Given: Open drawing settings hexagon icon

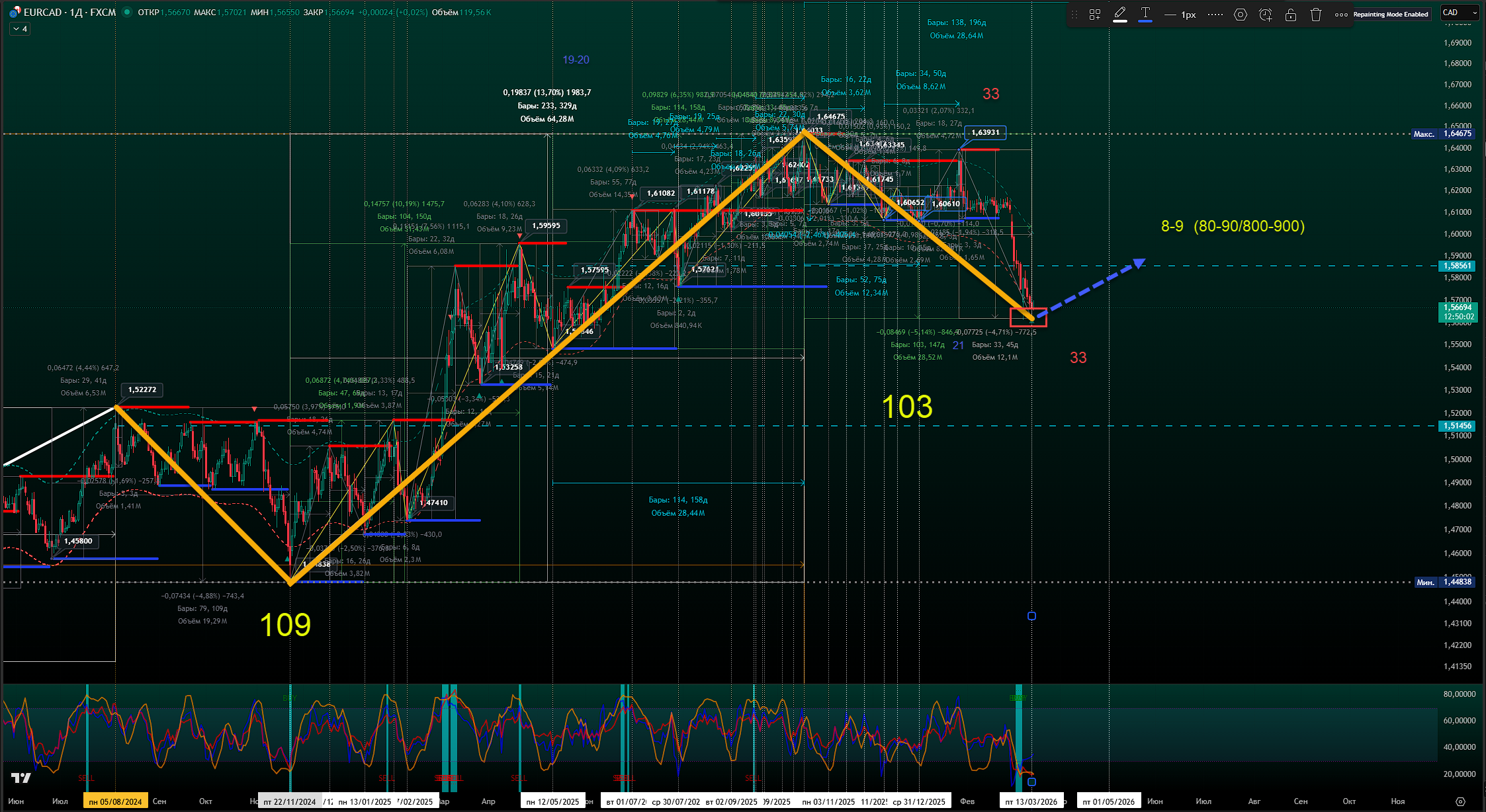Looking at the screenshot, I should tap(1241, 15).
